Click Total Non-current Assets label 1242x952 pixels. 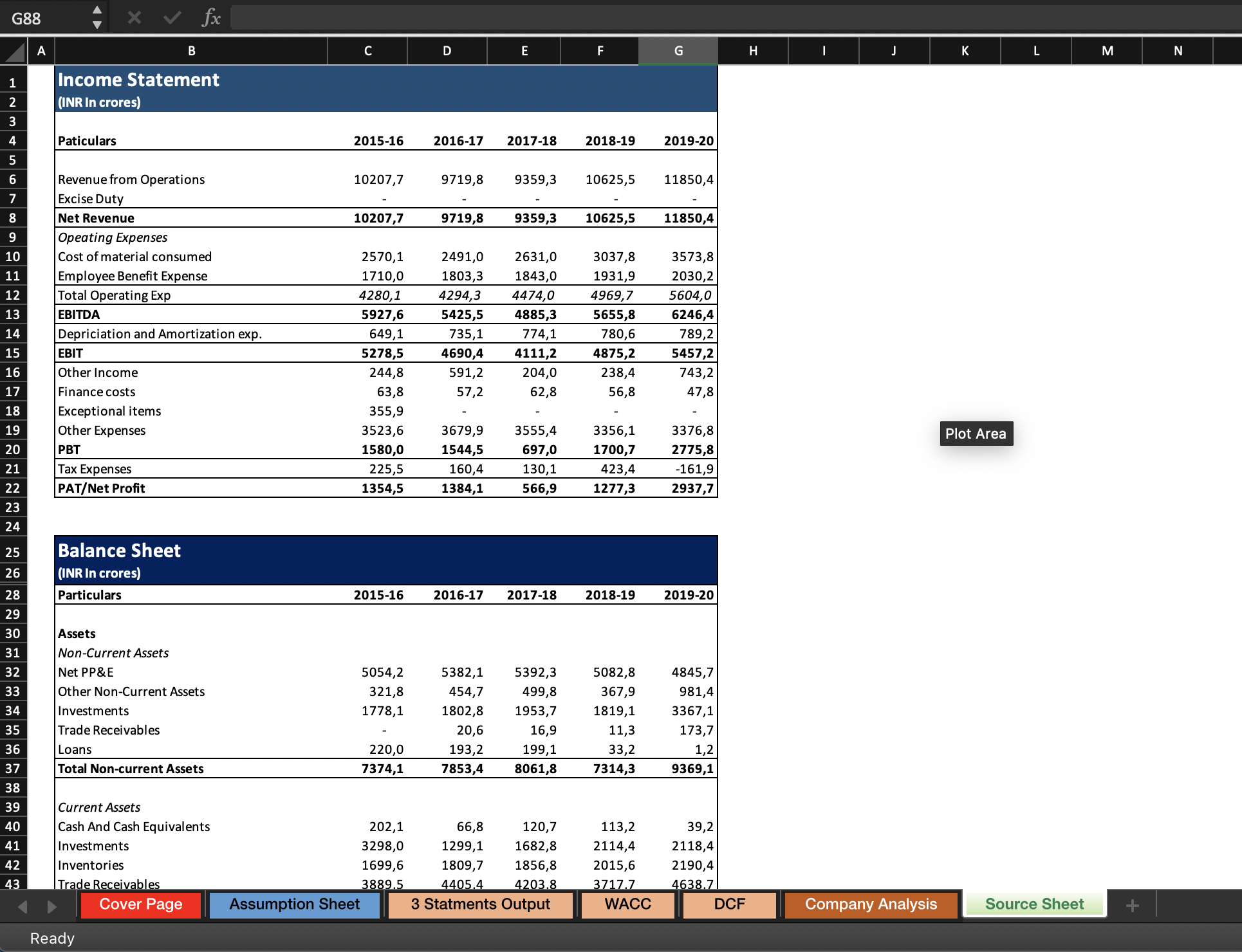pos(131,769)
